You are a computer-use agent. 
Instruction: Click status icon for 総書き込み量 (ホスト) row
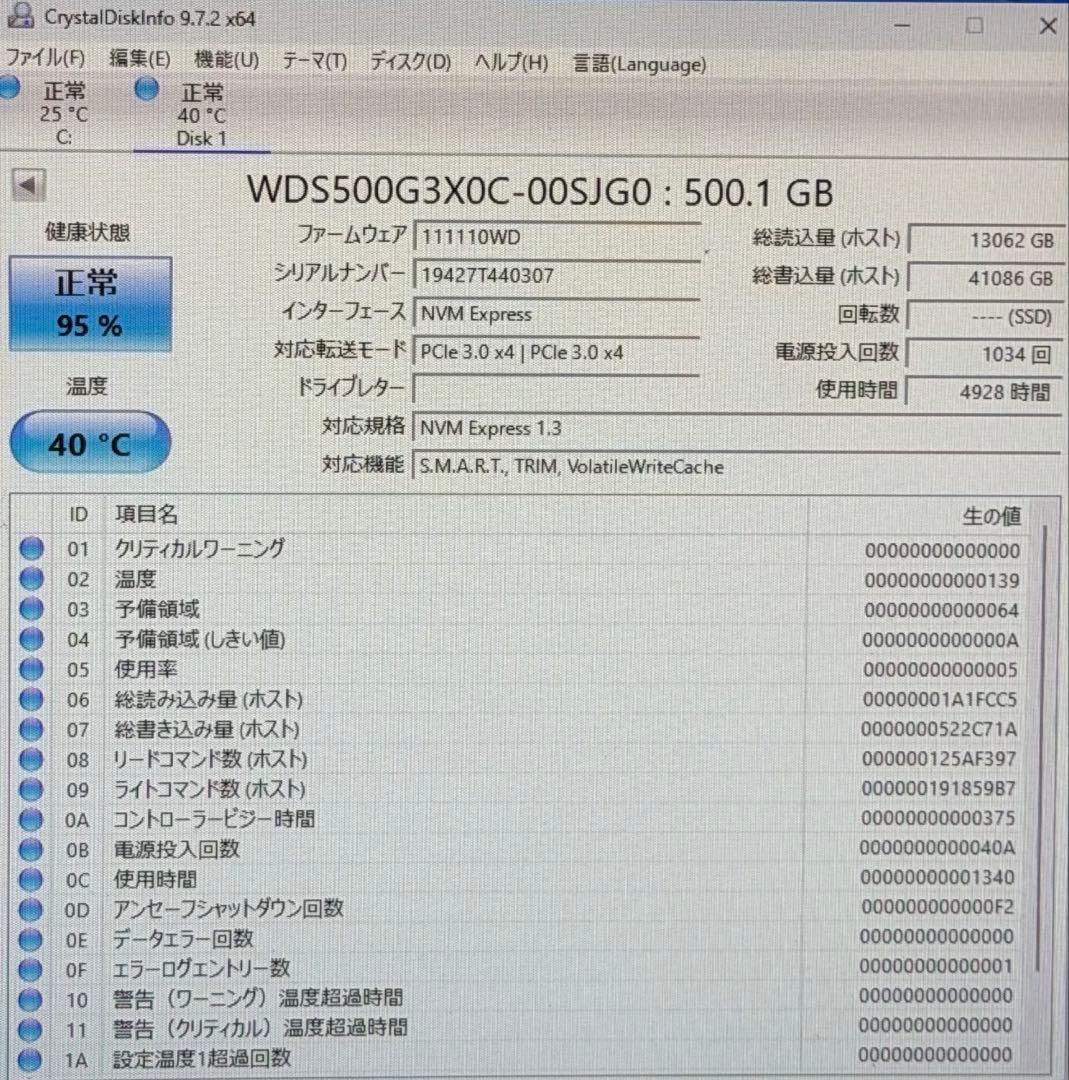32,729
